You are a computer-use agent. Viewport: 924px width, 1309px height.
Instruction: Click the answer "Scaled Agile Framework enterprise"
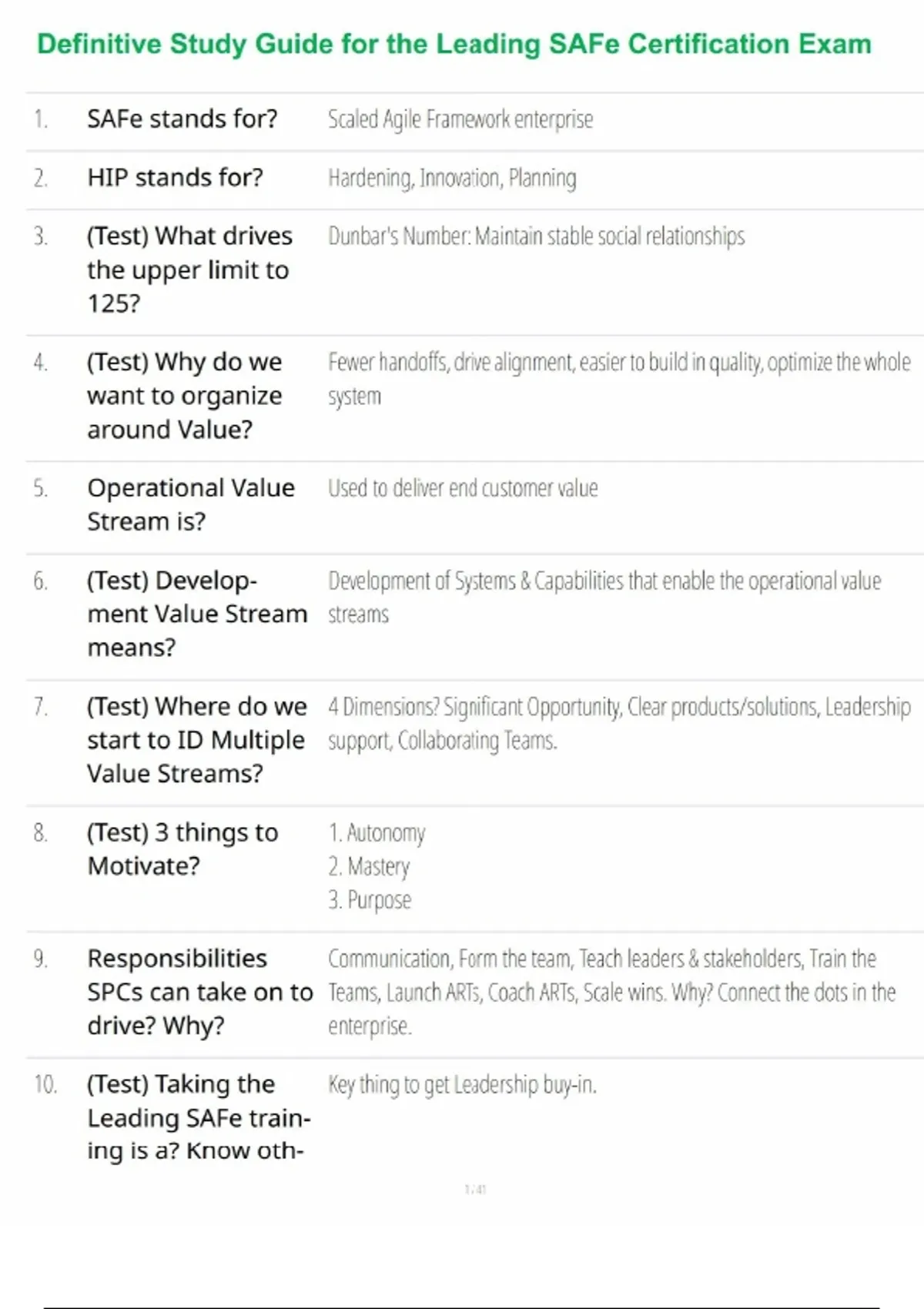(x=460, y=119)
